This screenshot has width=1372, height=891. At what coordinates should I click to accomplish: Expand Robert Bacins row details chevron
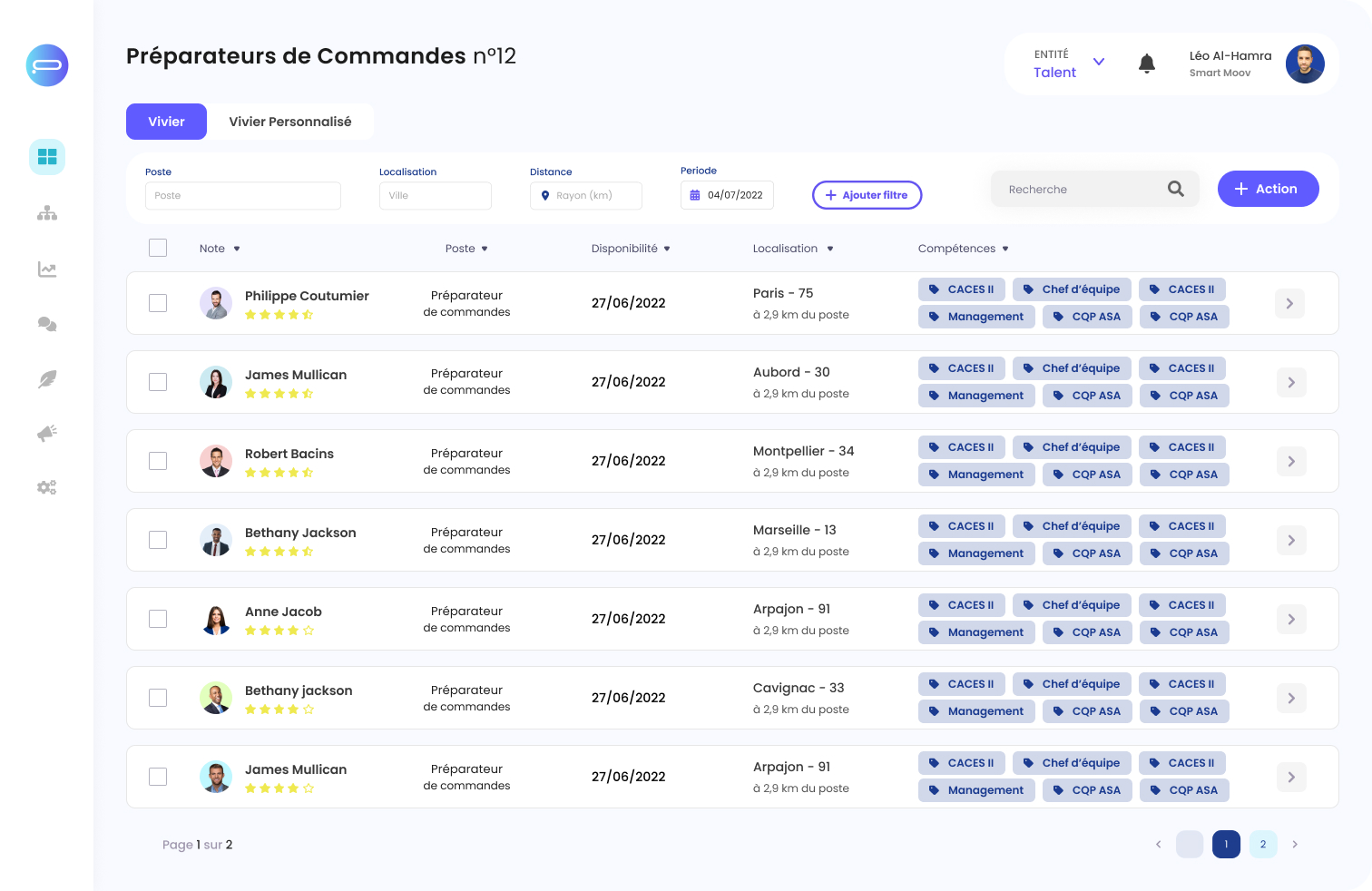[x=1291, y=461]
